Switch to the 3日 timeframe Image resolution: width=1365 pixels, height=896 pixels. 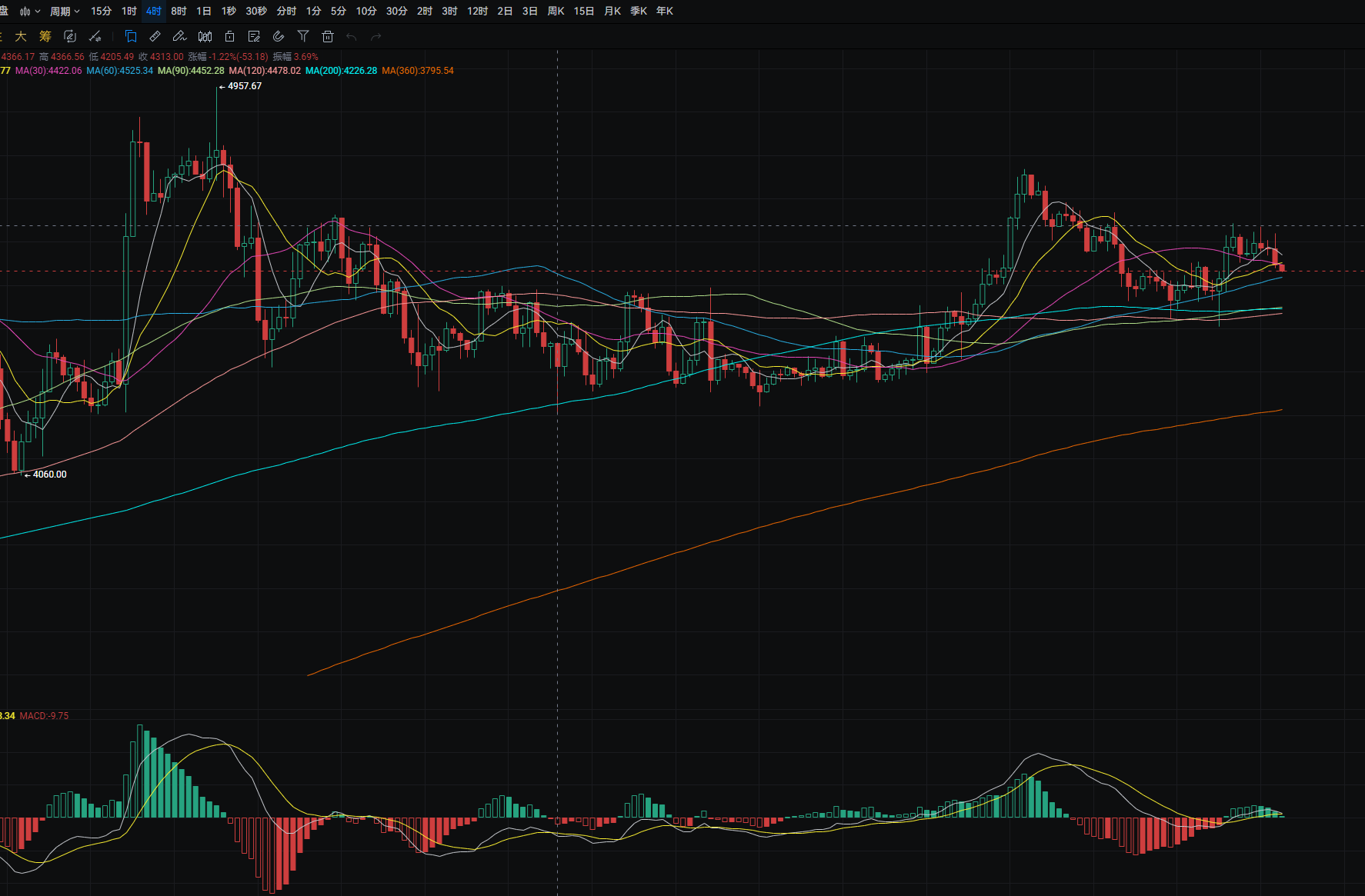coord(529,12)
